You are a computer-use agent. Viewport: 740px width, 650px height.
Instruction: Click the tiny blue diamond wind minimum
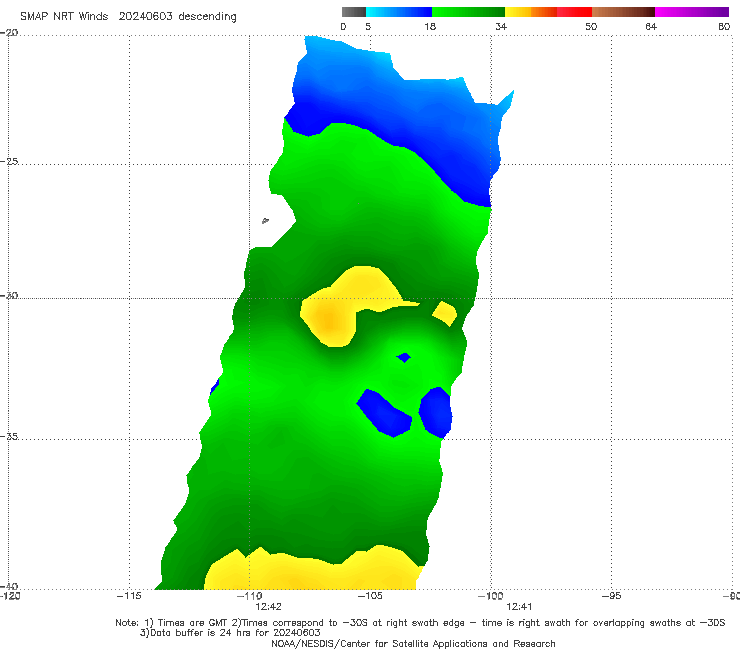[x=404, y=357]
